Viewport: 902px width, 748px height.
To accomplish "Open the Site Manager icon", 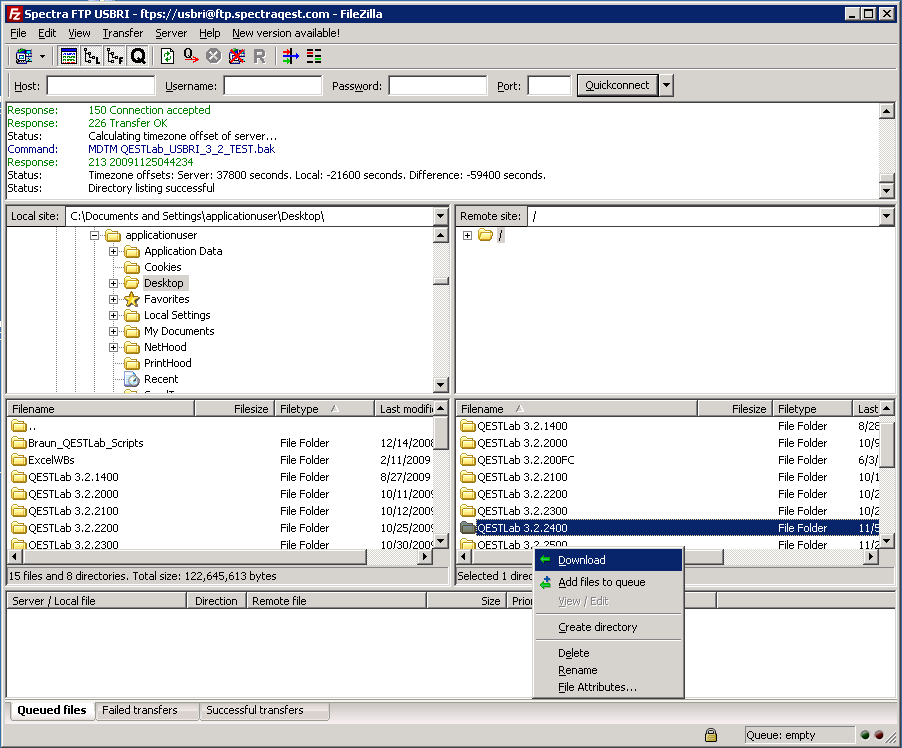I will 23,57.
